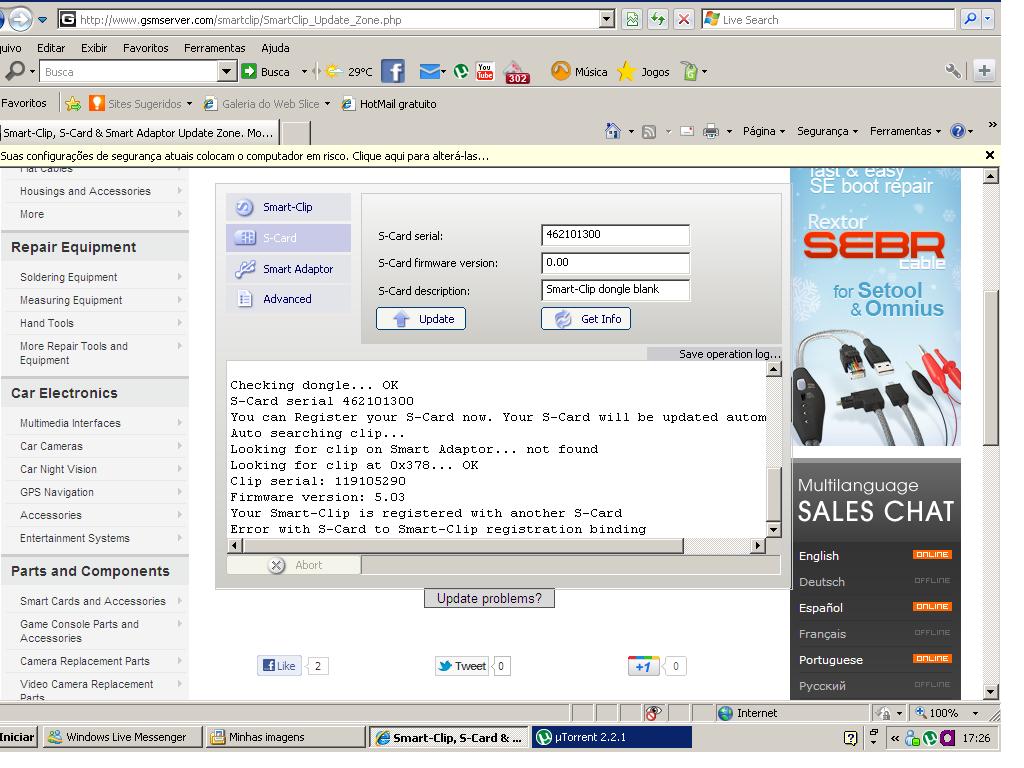Expand the Segurança command bar menu

coord(827,131)
